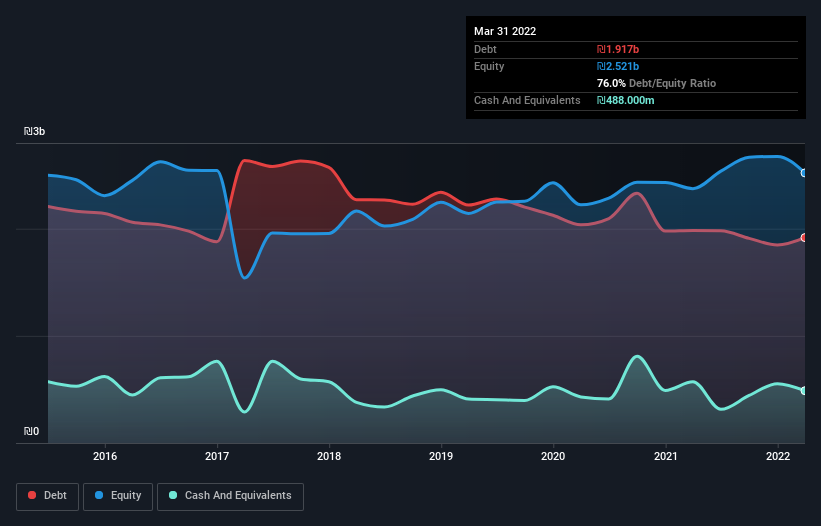821x526 pixels.
Task: Toggle the Debt series legend button
Action: (x=47, y=496)
